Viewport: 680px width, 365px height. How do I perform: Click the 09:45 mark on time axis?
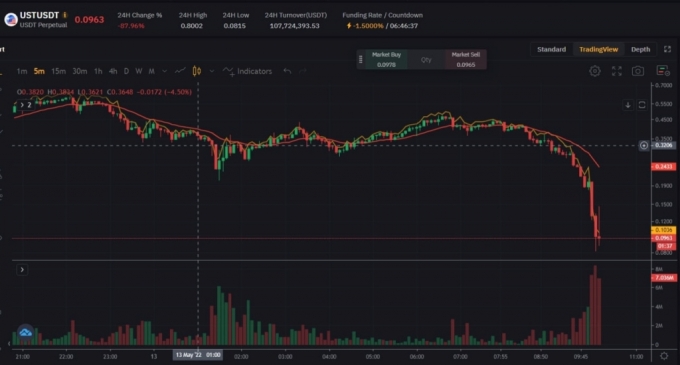[x=581, y=357]
